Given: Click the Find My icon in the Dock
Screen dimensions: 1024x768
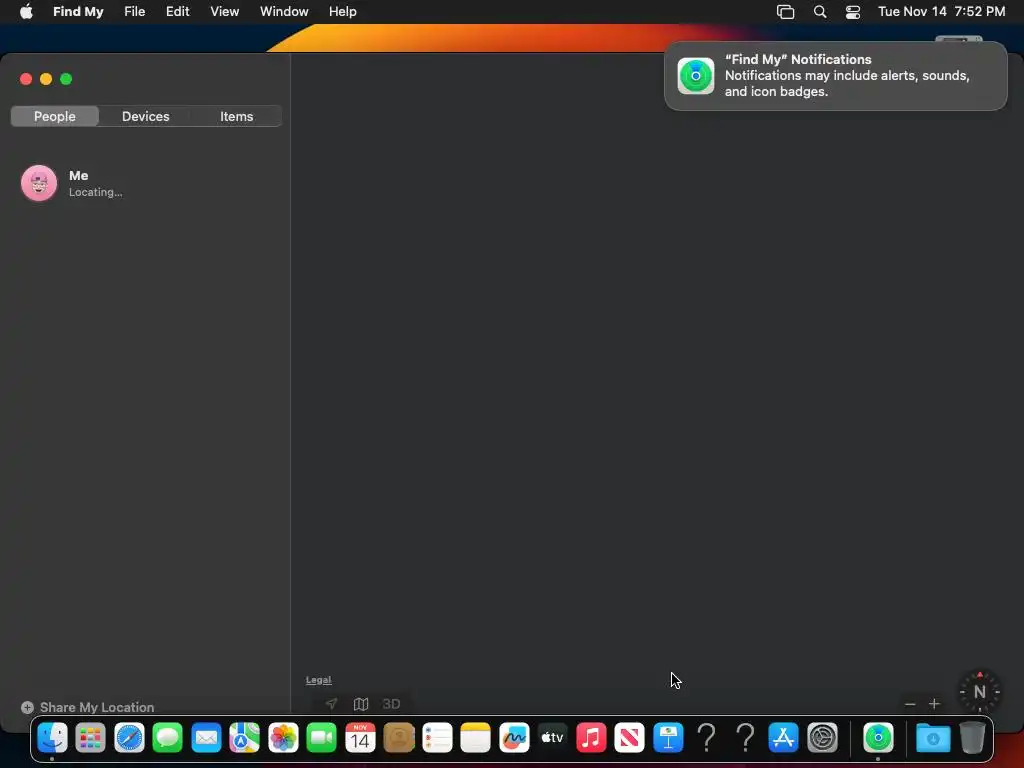Looking at the screenshot, I should coord(878,738).
